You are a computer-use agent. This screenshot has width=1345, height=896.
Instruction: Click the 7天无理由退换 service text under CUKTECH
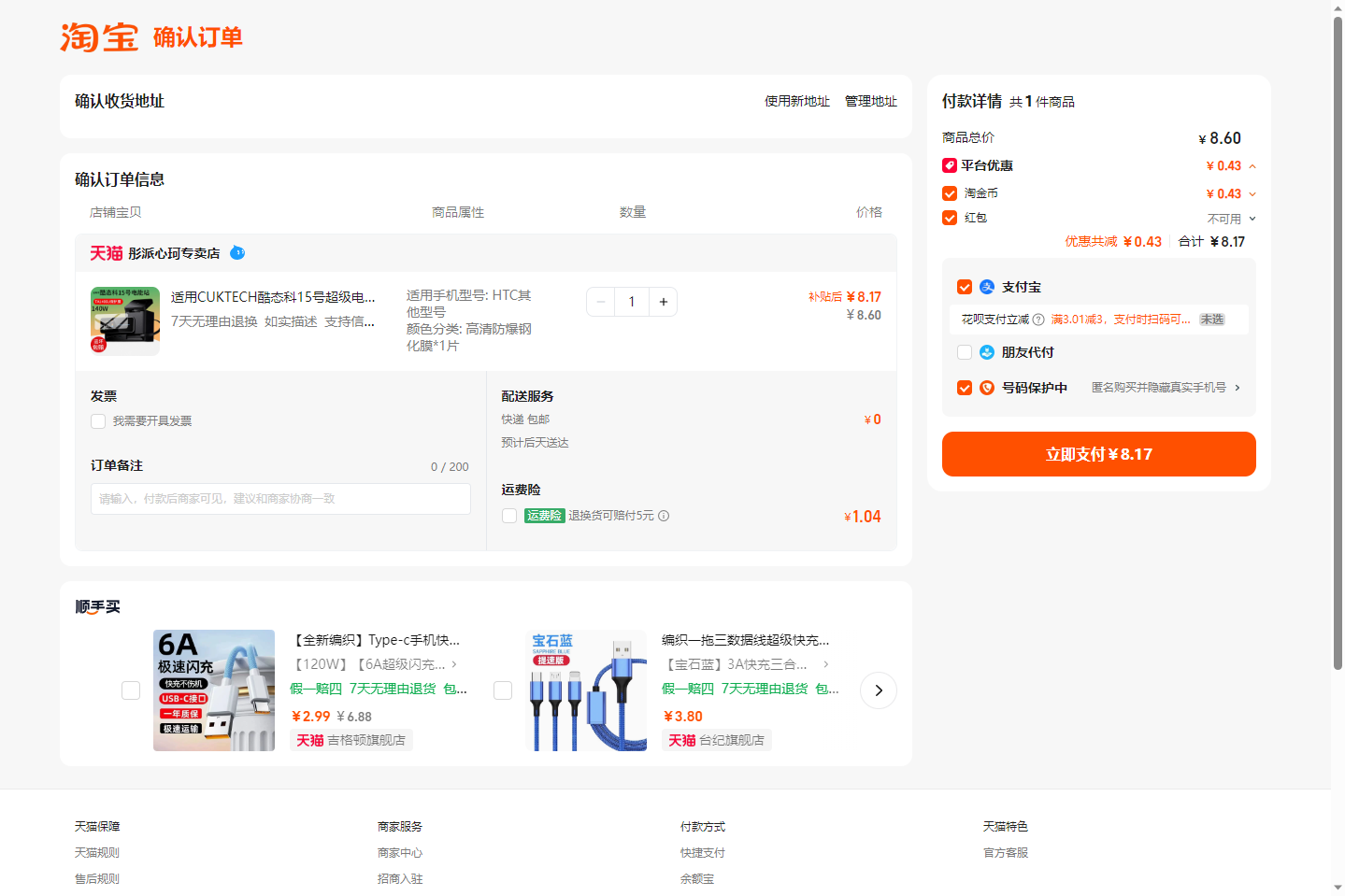point(214,321)
